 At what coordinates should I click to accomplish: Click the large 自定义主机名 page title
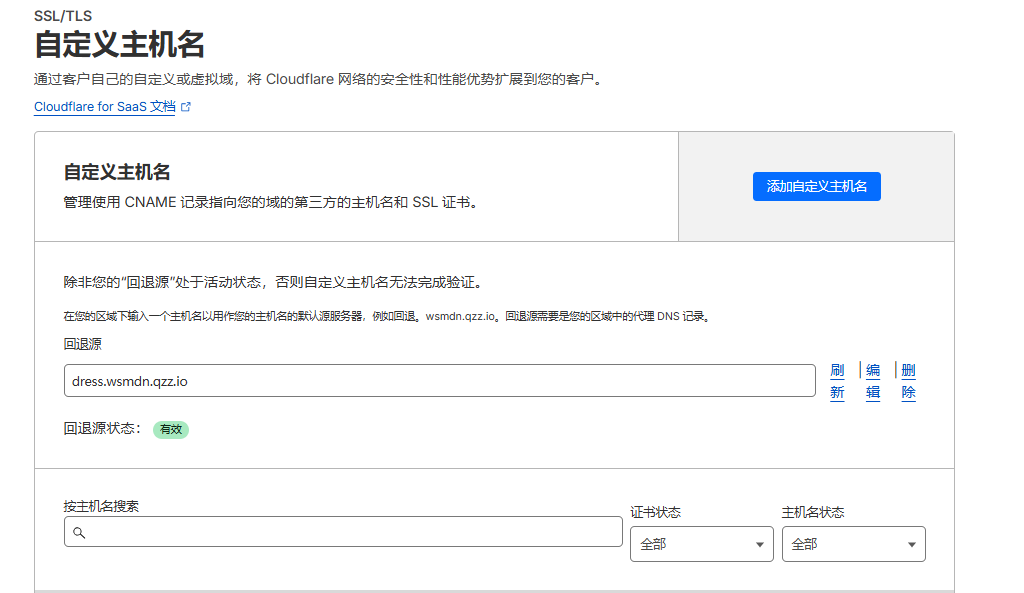(120, 45)
